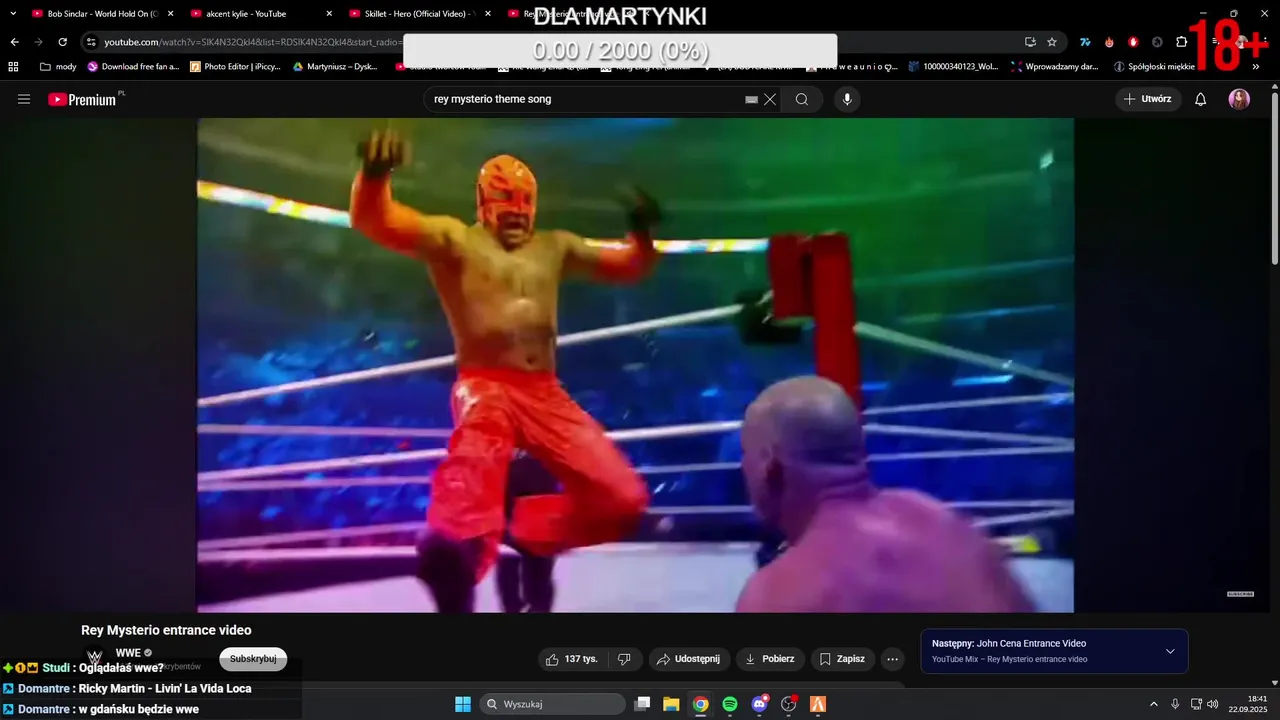Viewport: 1280px width, 720px height.
Task: Open Spółgłoski miękkie bookmark
Action: tap(1155, 67)
